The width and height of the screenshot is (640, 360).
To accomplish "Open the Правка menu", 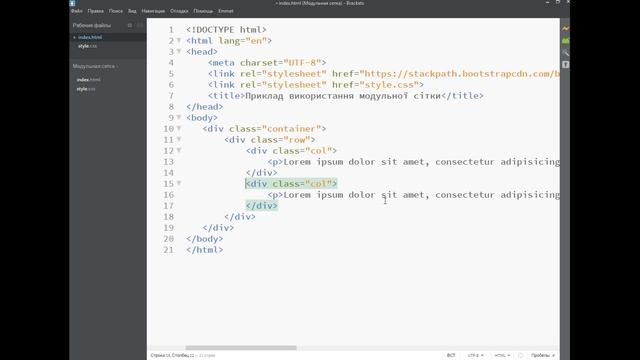I will pyautogui.click(x=96, y=11).
